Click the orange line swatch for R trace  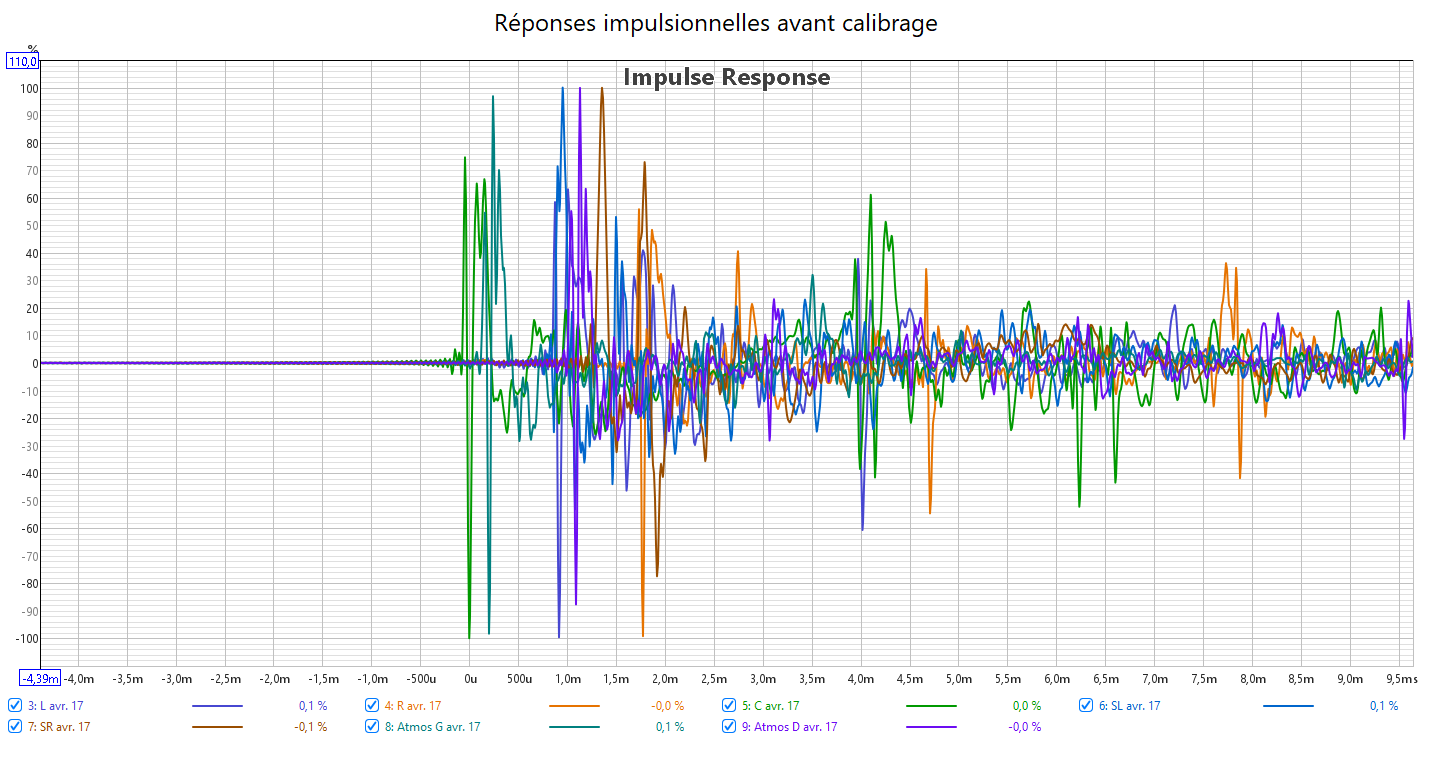[574, 706]
